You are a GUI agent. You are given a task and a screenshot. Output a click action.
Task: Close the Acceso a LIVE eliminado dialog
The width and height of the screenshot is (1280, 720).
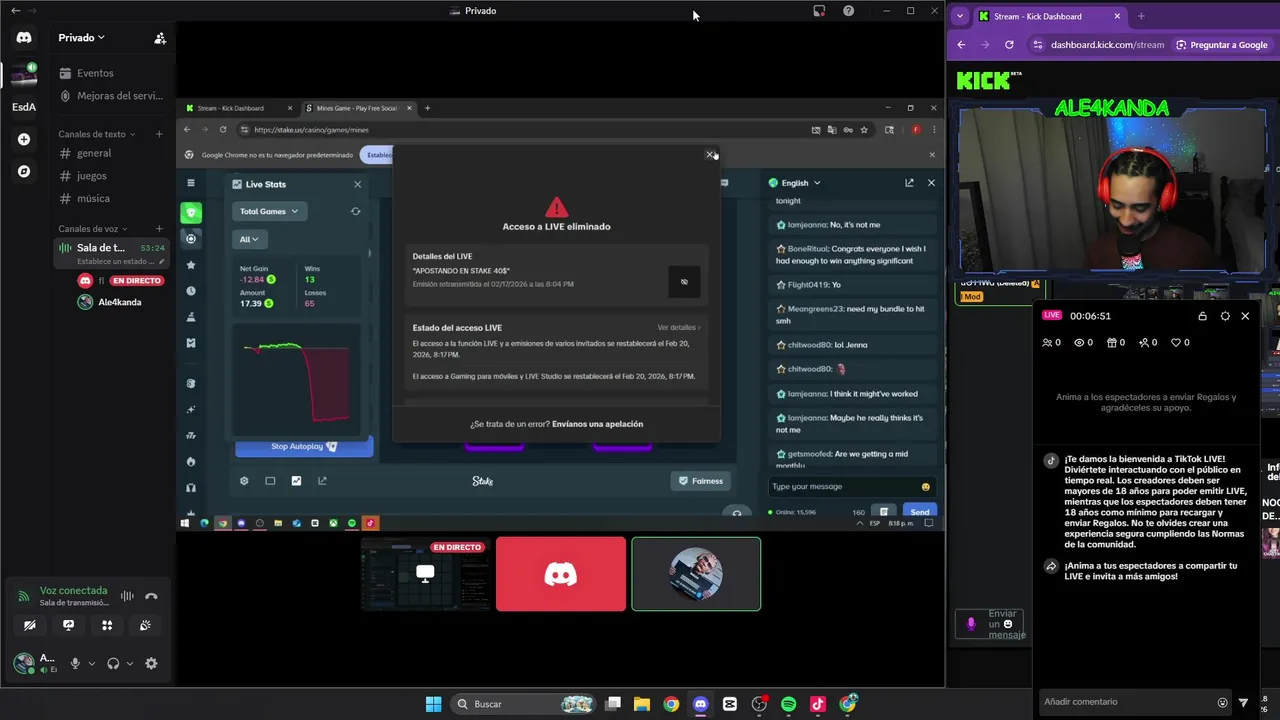pos(710,154)
